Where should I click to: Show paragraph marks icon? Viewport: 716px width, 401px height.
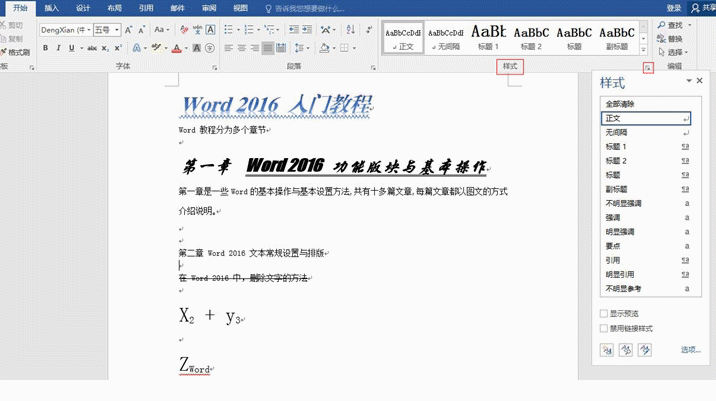(369, 30)
